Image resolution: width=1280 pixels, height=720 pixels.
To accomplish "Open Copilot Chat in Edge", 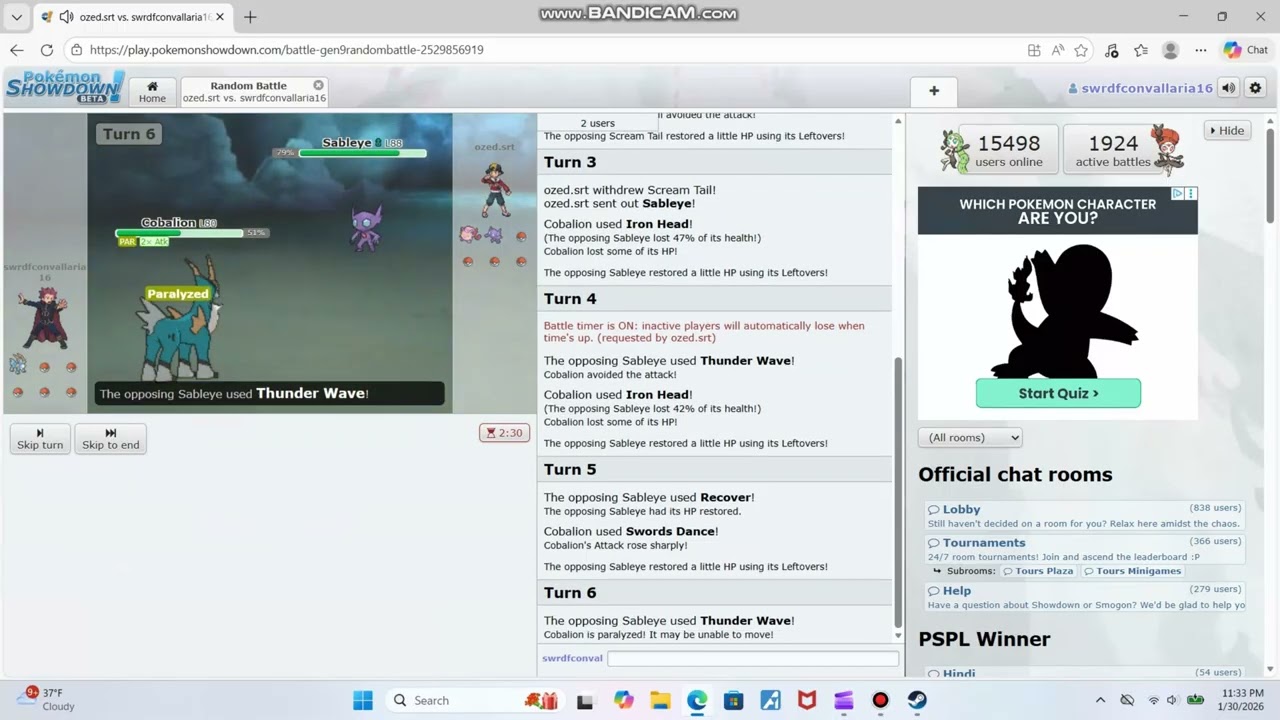I will click(1246, 50).
